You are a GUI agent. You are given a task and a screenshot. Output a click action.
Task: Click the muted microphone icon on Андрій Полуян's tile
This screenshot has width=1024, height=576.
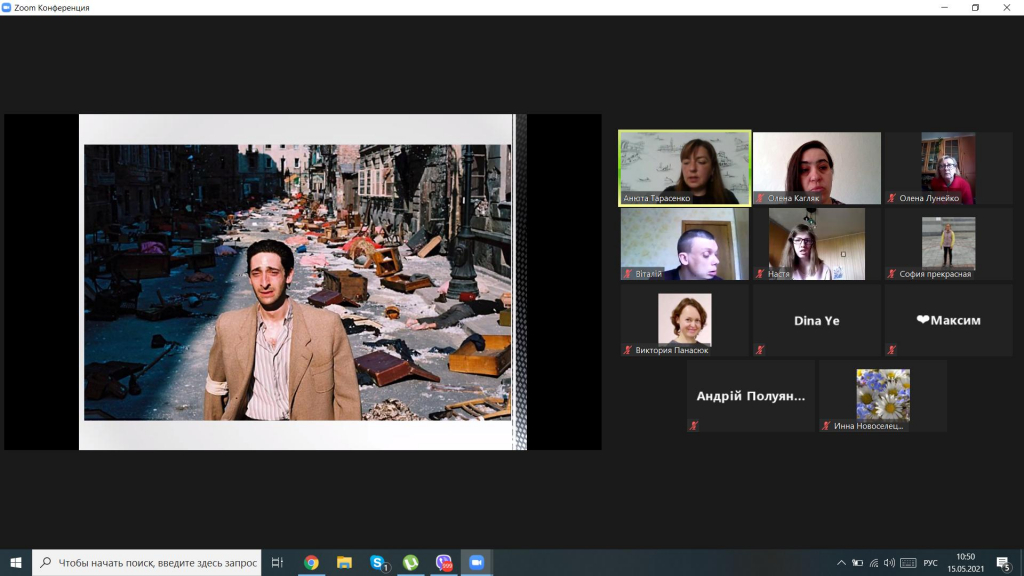(694, 426)
